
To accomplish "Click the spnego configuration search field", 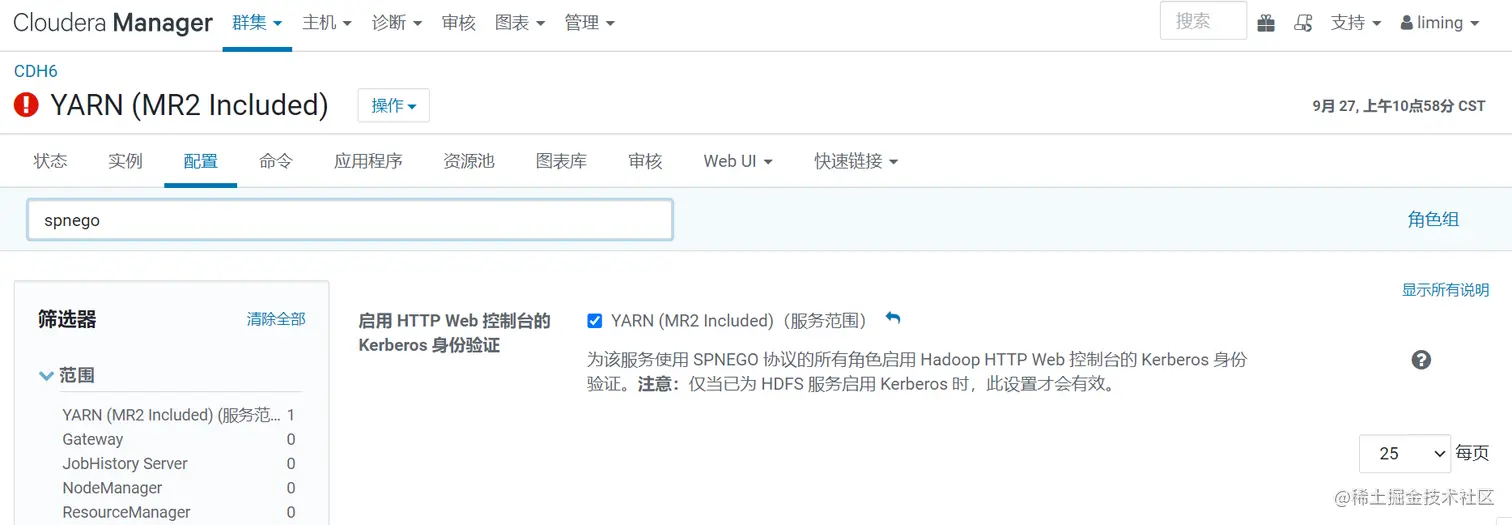I will pyautogui.click(x=350, y=220).
